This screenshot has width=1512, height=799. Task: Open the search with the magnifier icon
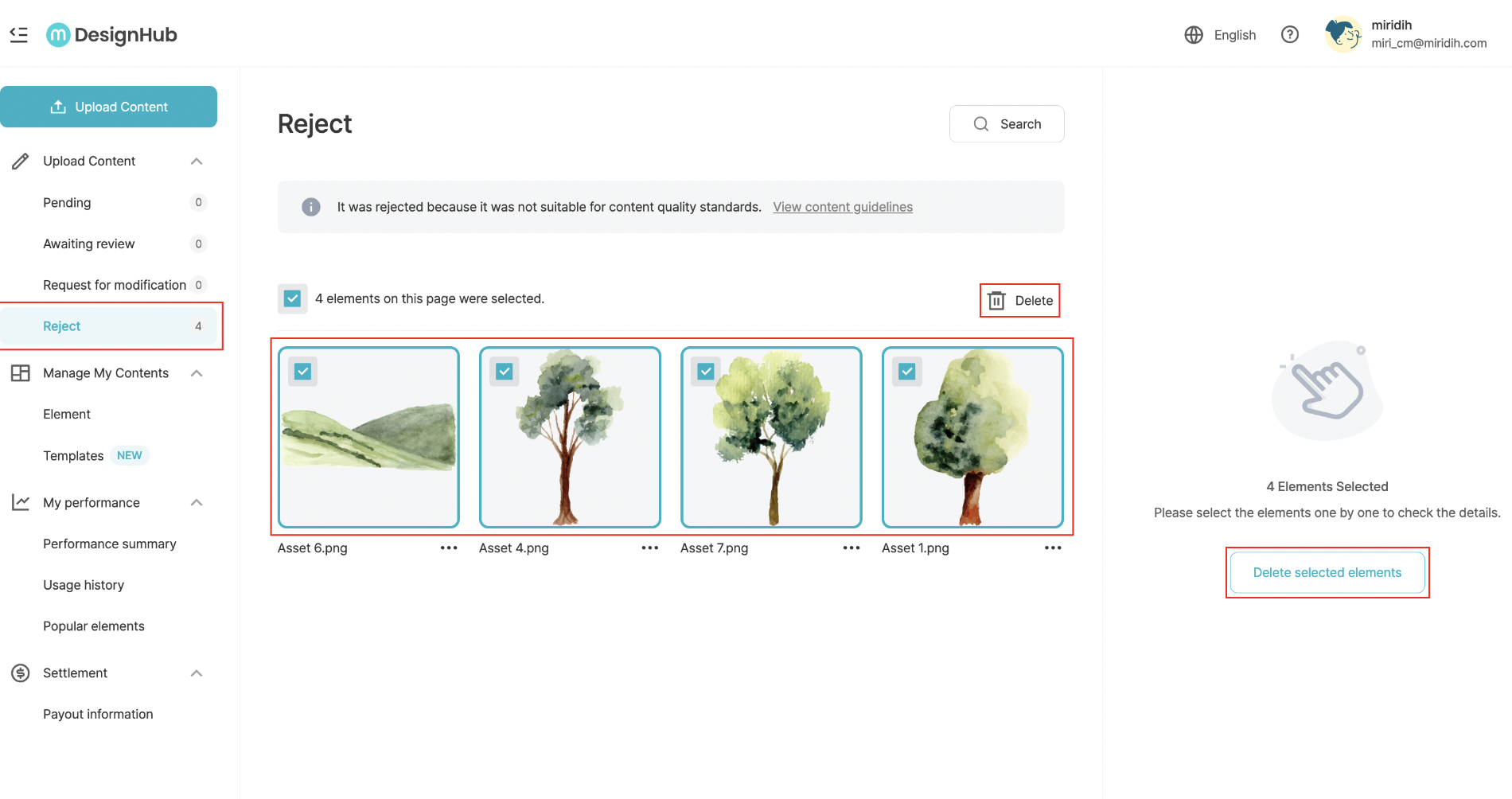coord(981,123)
